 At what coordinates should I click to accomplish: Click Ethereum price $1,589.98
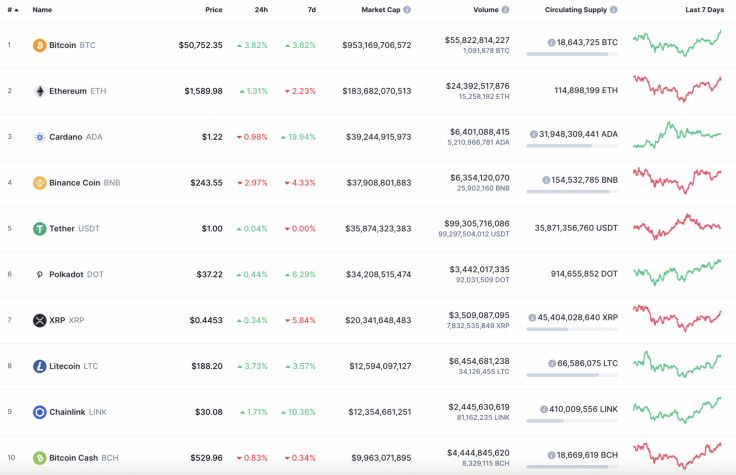203,91
